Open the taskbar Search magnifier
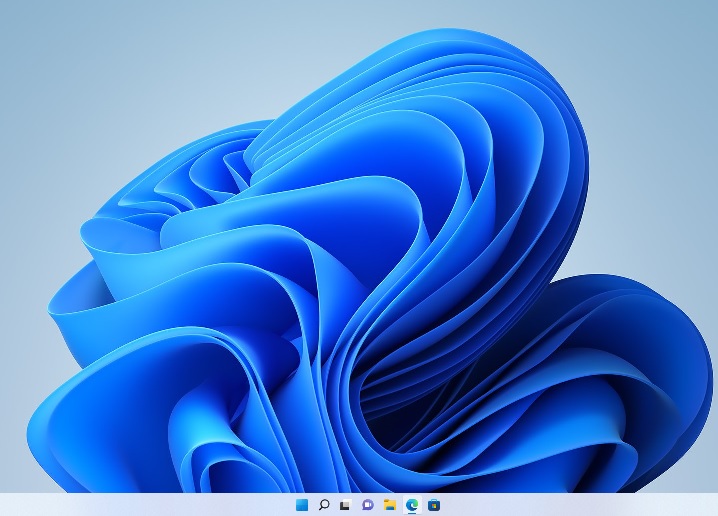This screenshot has width=718, height=516. click(324, 505)
